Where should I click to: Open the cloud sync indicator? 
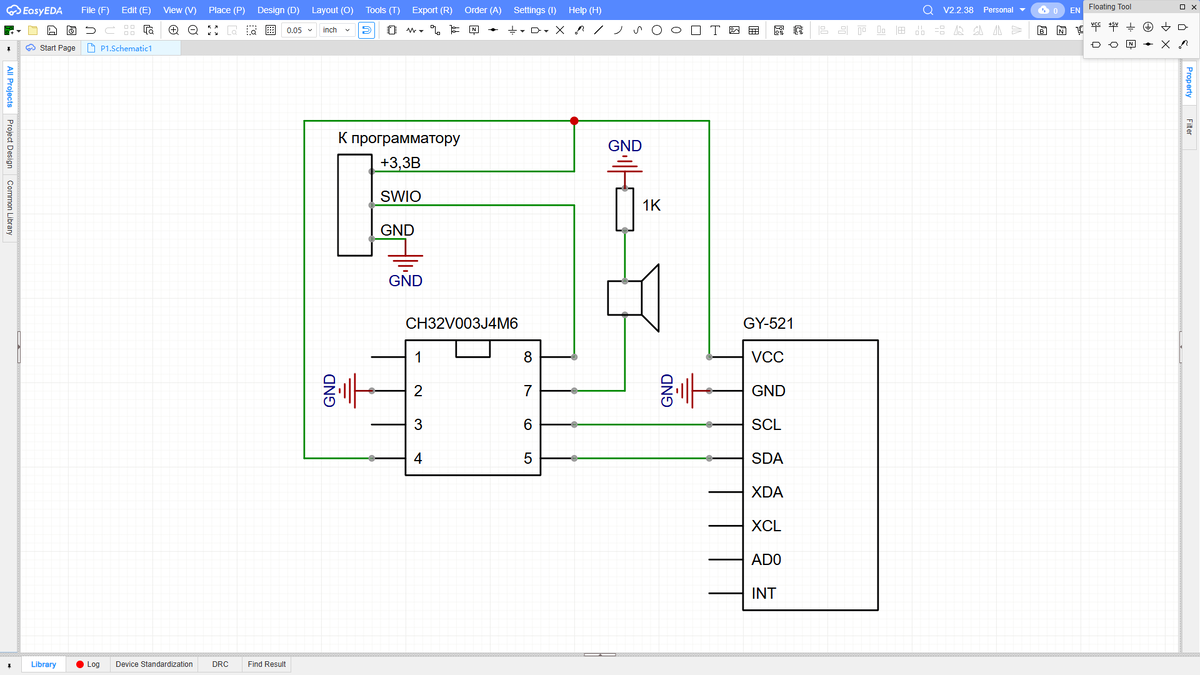click(1048, 10)
